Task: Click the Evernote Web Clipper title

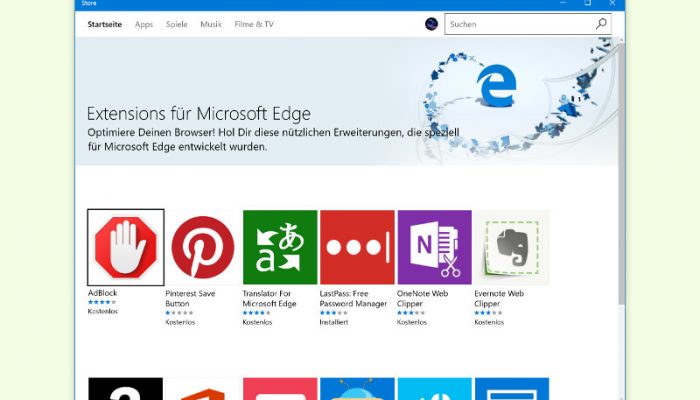Action: [x=499, y=298]
